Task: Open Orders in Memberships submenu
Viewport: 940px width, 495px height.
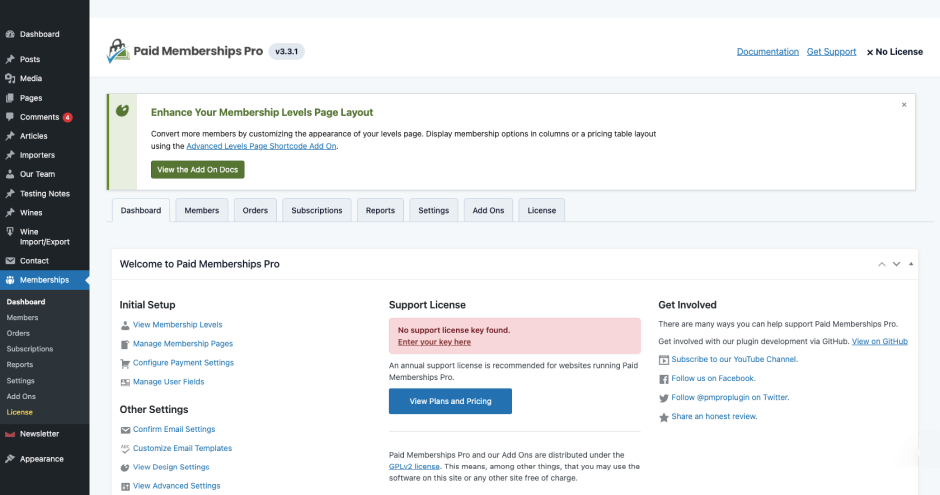Action: [18, 333]
